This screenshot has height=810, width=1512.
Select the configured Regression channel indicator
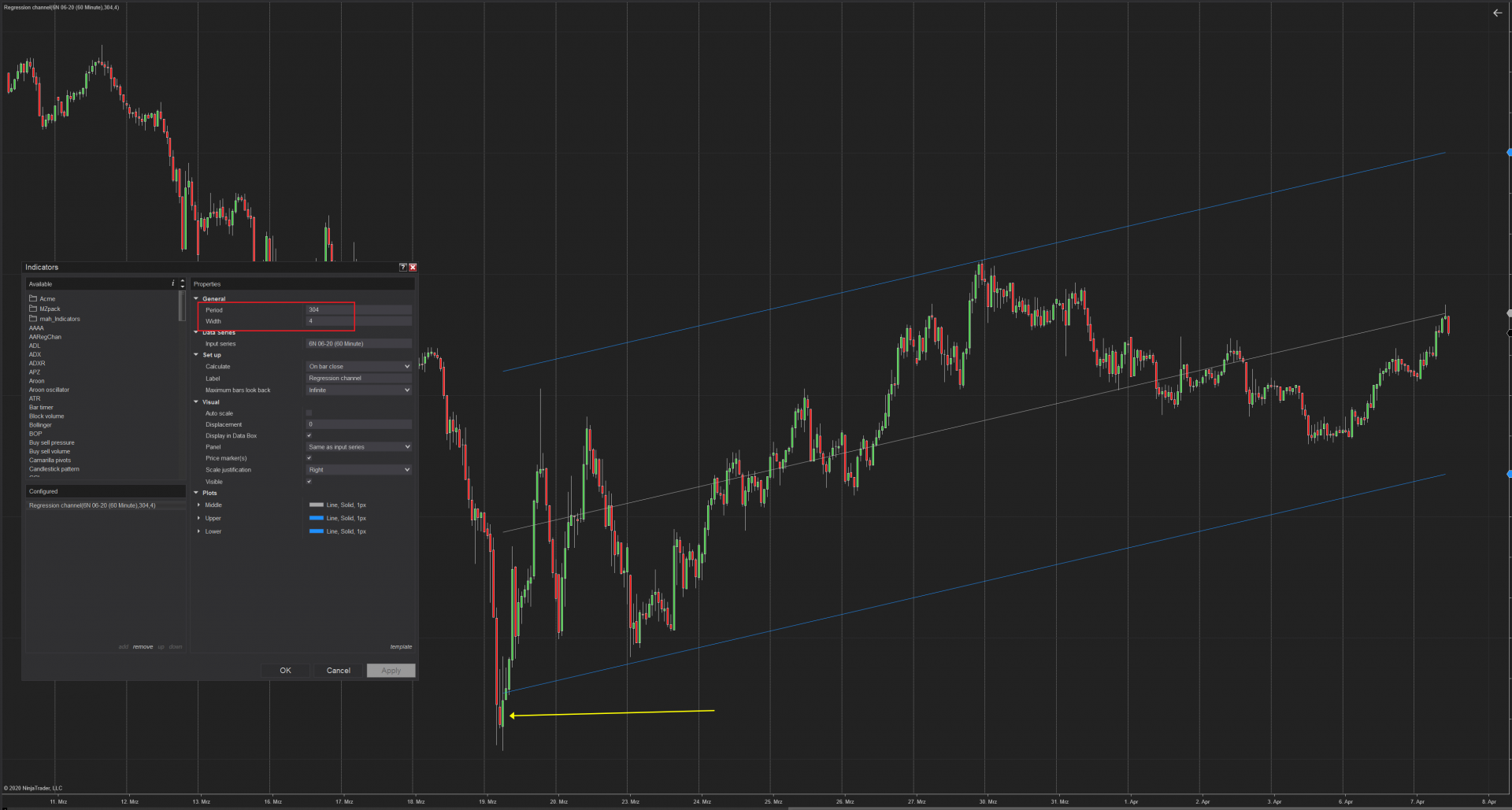[92, 505]
